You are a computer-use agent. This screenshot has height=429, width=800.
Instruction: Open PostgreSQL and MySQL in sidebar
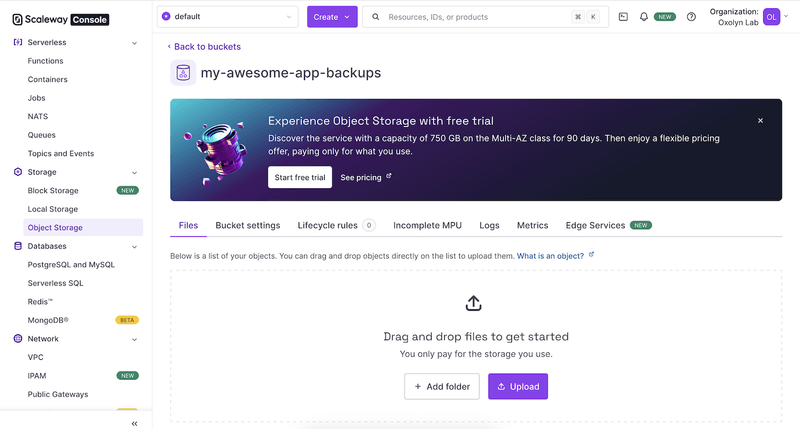(x=71, y=265)
